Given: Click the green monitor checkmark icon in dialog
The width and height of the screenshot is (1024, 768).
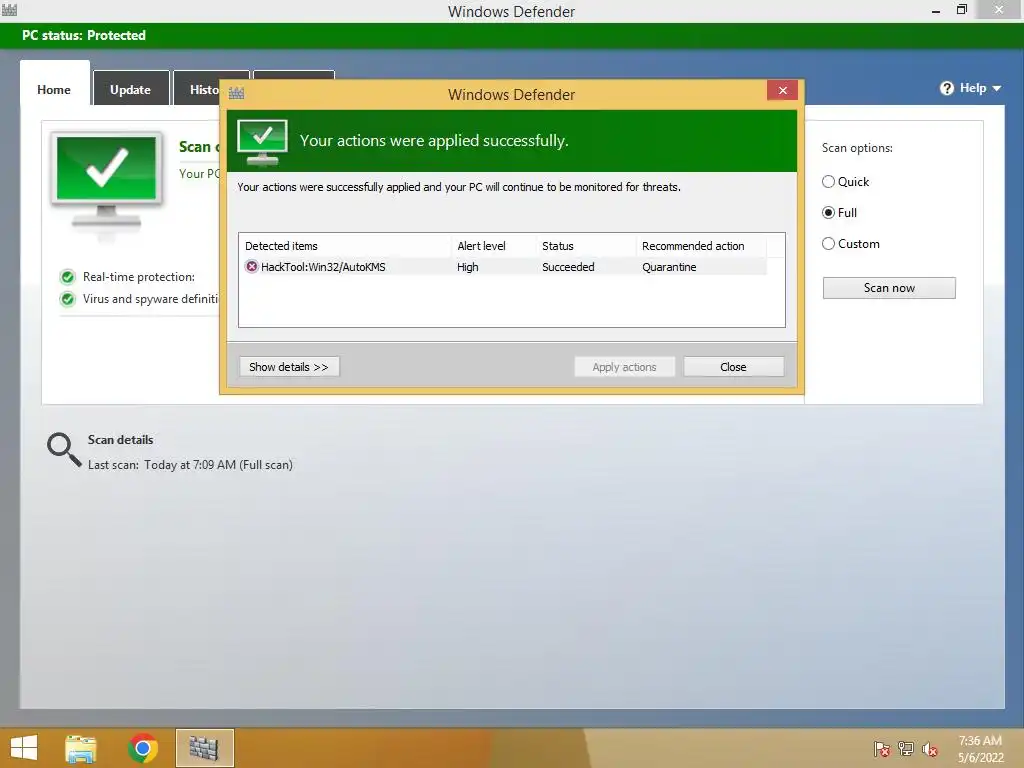Looking at the screenshot, I should click(263, 142).
